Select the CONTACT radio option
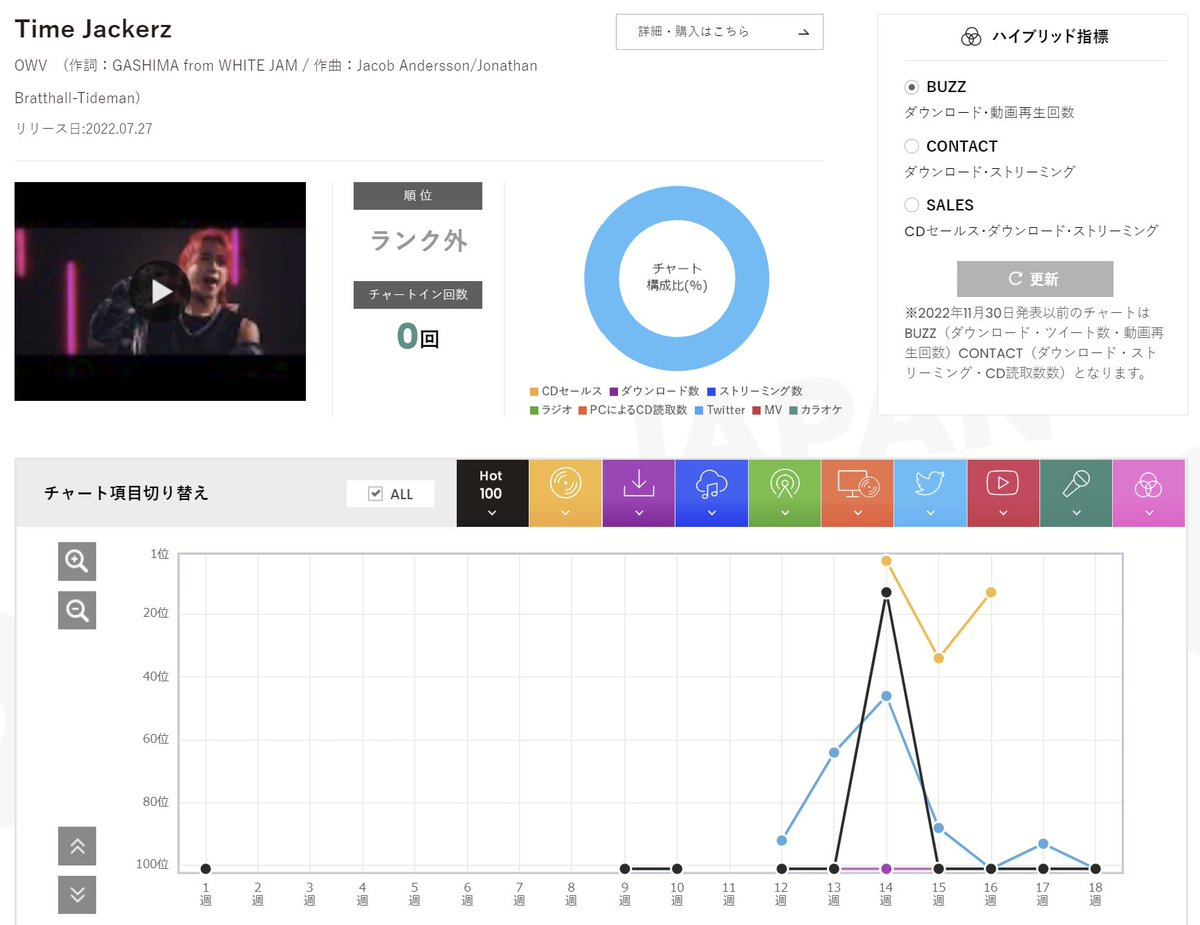 pyautogui.click(x=911, y=146)
